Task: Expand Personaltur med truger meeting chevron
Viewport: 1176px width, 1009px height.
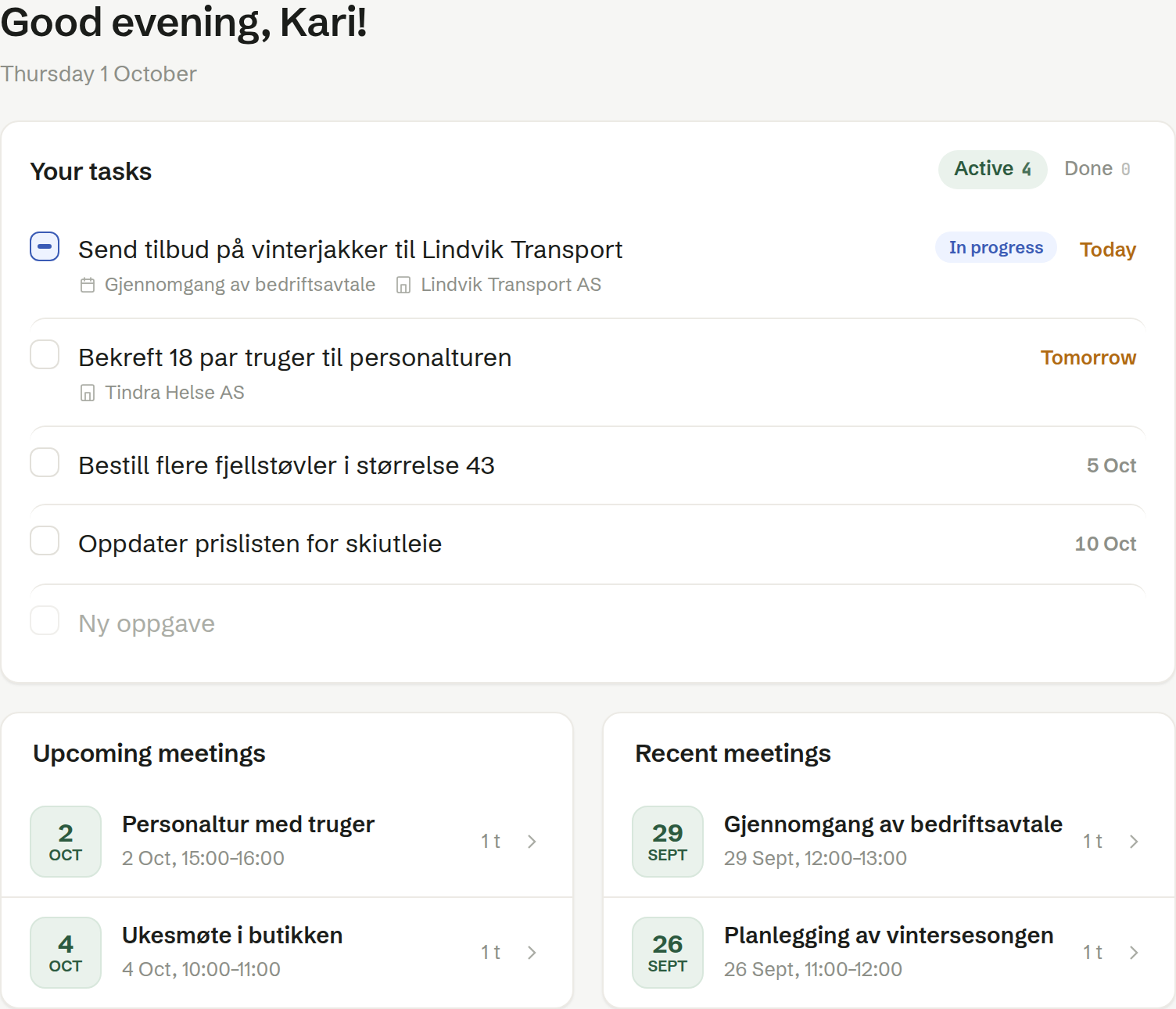Action: click(x=532, y=842)
